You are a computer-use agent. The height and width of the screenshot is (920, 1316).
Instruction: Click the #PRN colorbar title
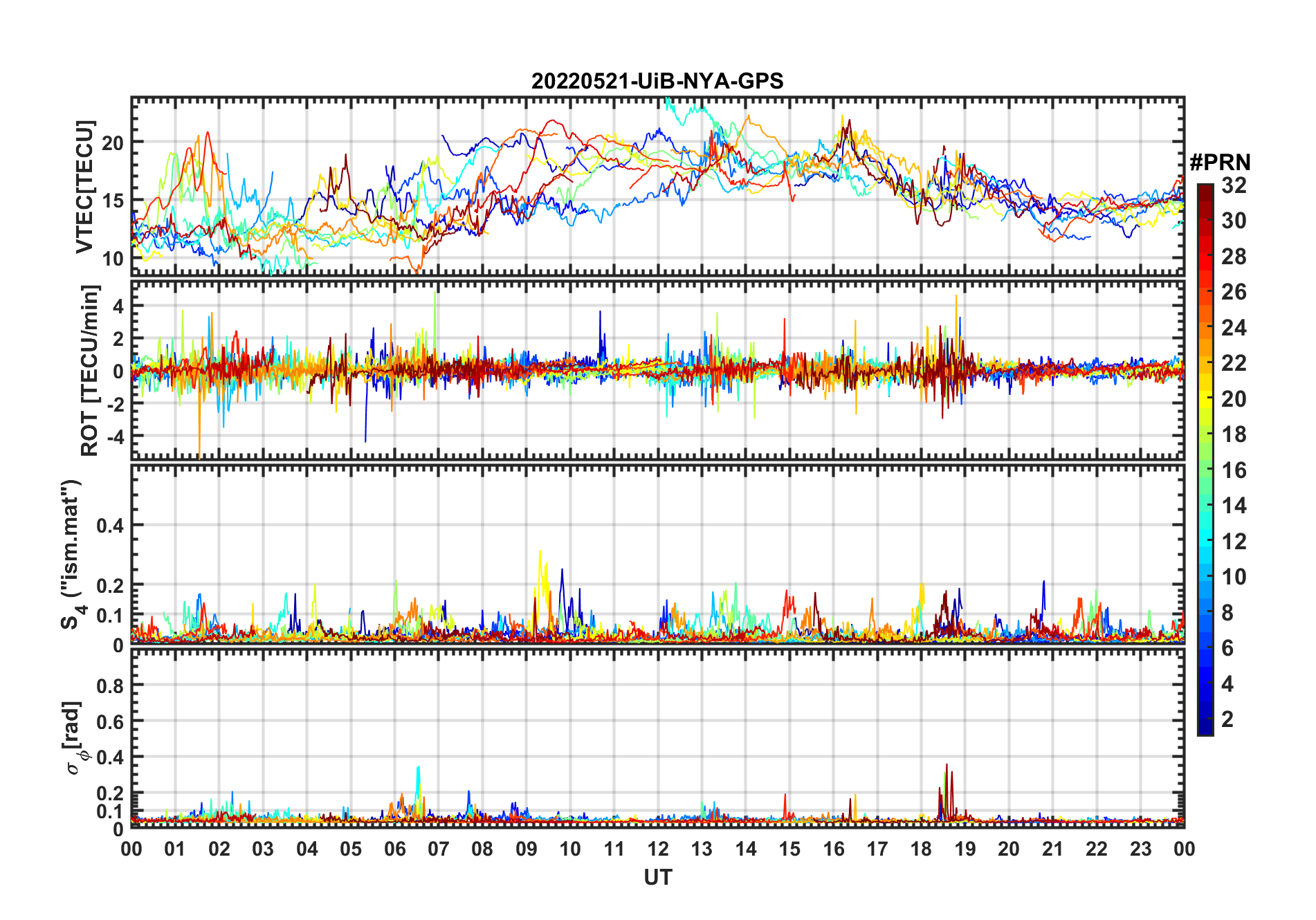click(x=1220, y=163)
